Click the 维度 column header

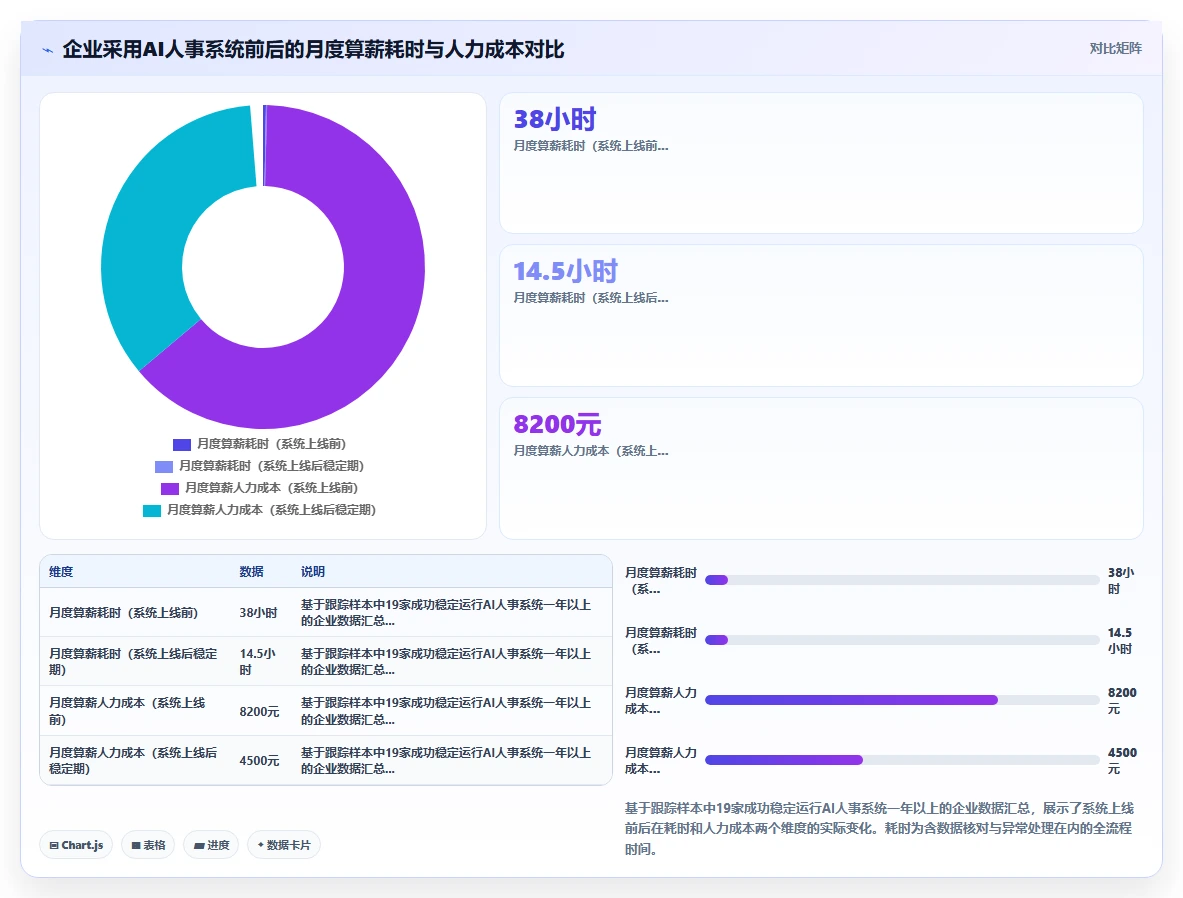click(61, 571)
